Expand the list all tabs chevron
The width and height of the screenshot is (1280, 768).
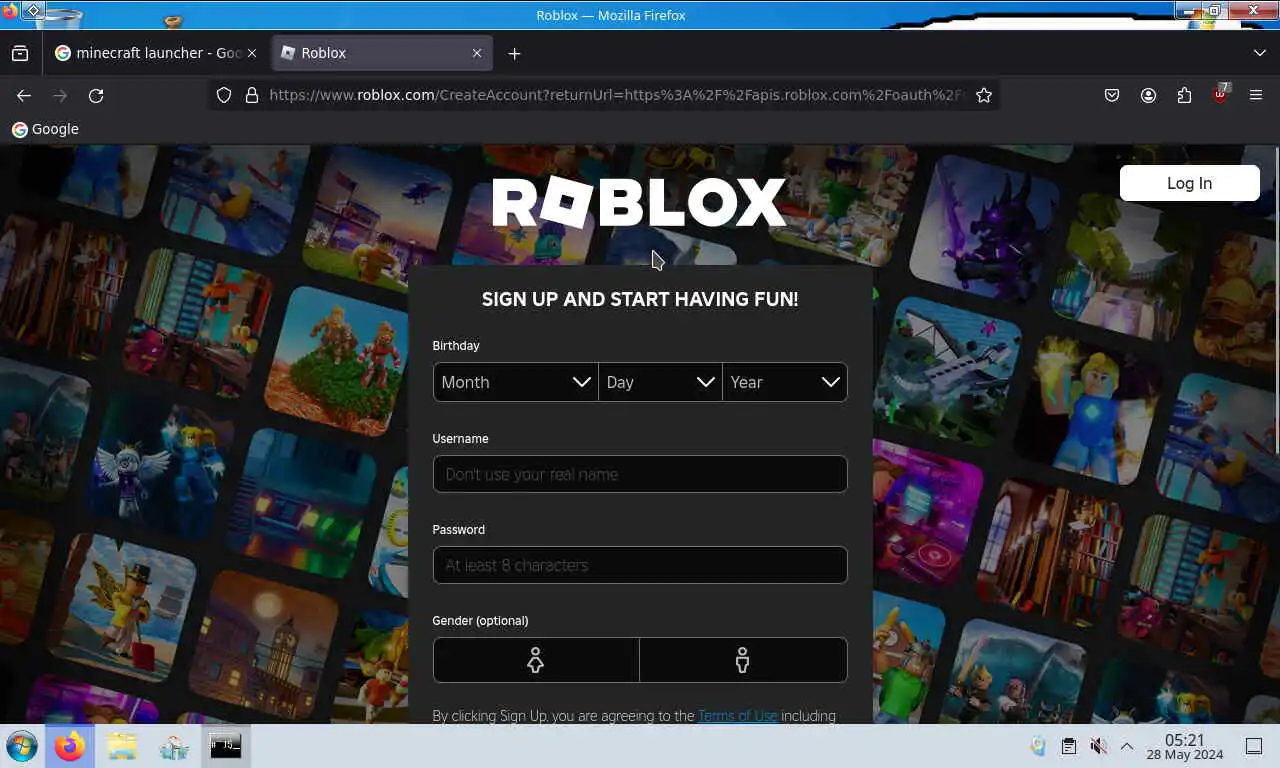point(1259,53)
